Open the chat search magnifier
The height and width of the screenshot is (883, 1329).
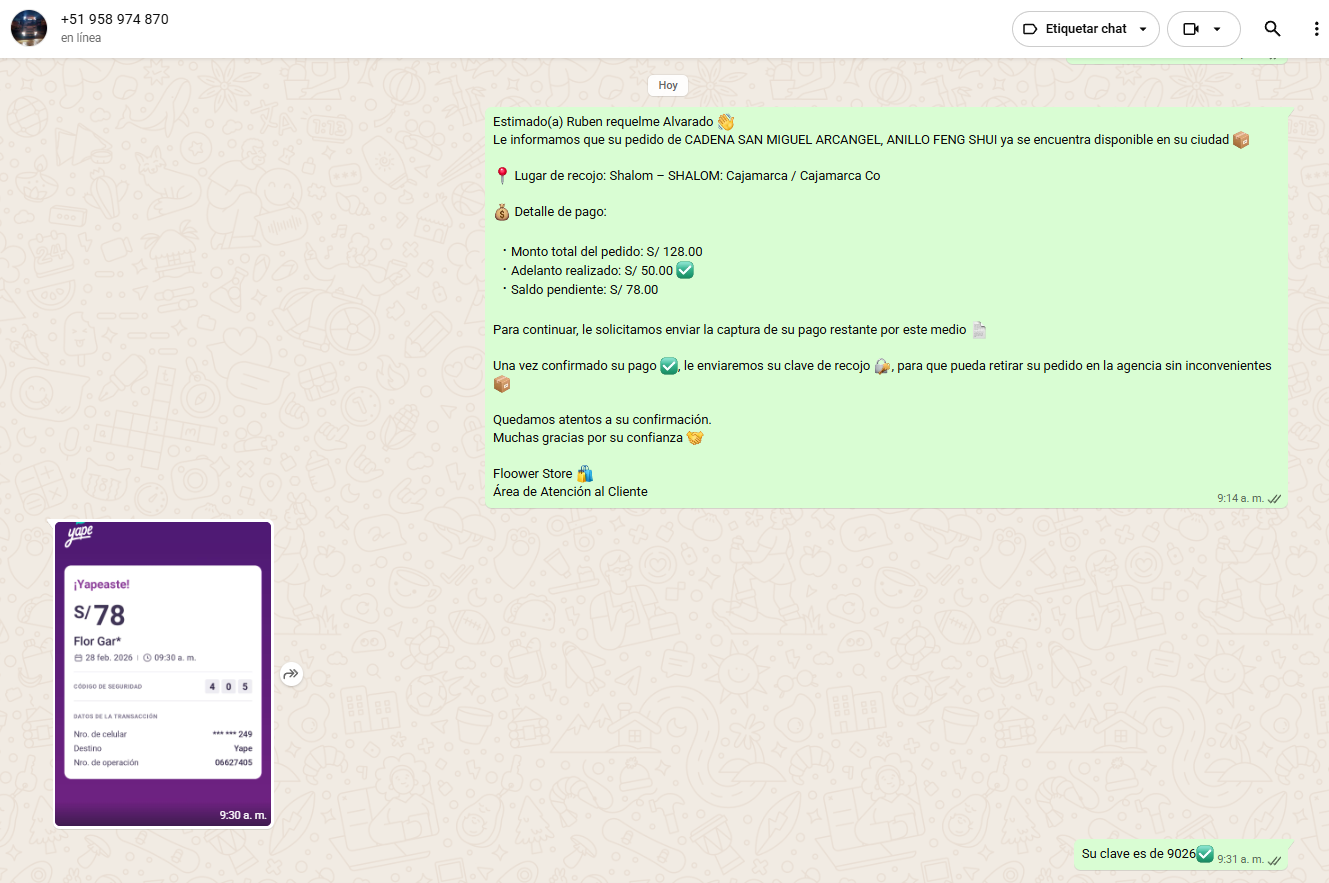click(1272, 29)
